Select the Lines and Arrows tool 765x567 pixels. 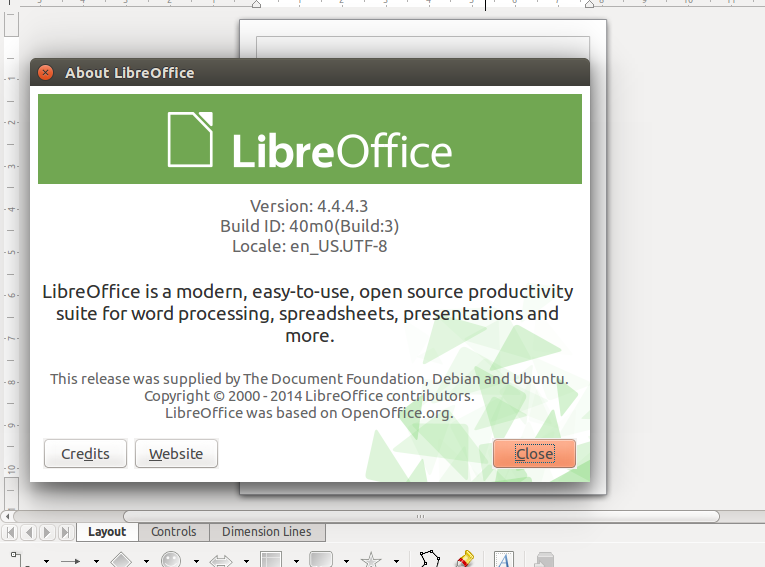pos(71,561)
